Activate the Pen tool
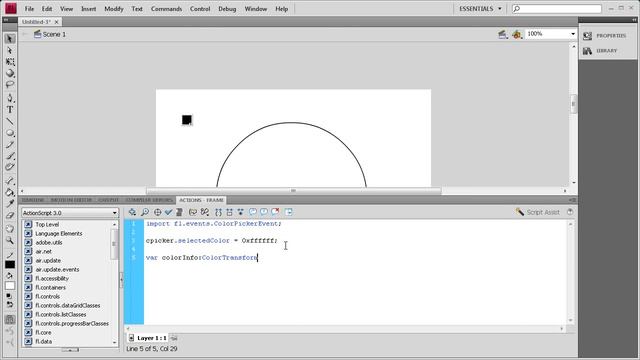Screen dimensions: 640x360 coord(10,98)
